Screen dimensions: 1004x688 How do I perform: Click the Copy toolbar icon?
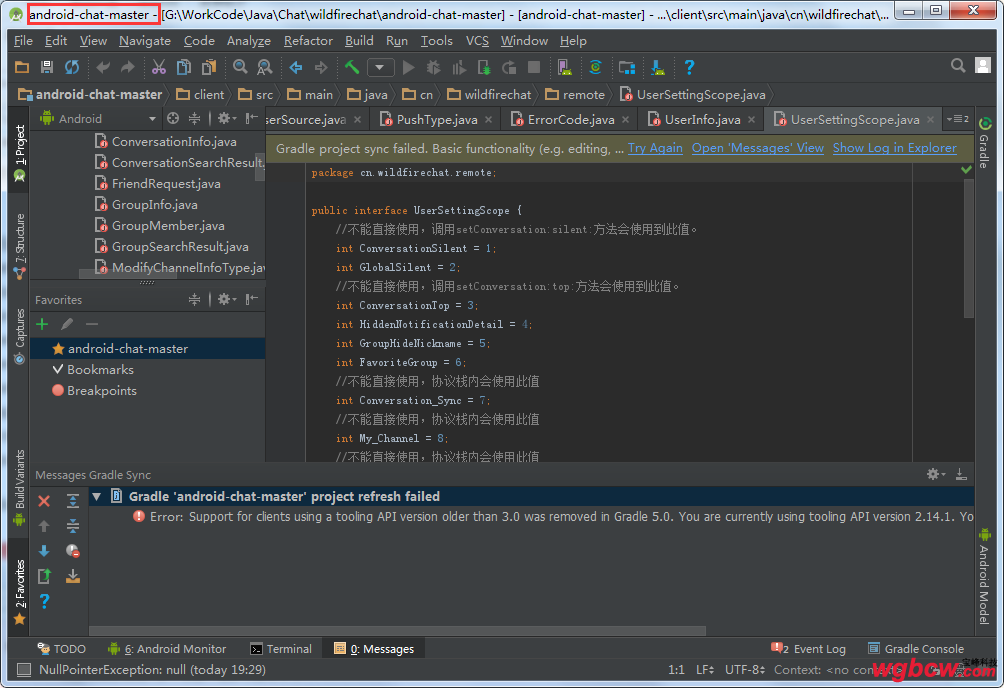tap(184, 67)
